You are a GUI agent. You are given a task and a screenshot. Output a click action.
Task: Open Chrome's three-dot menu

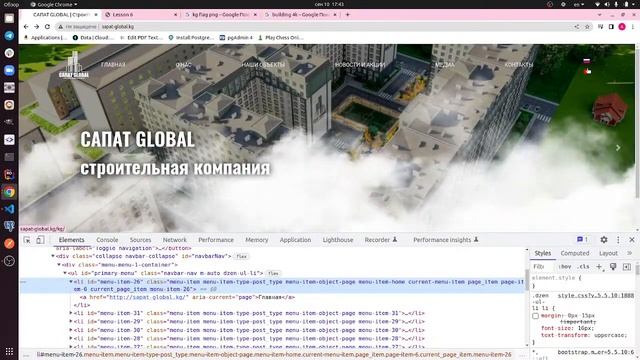click(632, 27)
